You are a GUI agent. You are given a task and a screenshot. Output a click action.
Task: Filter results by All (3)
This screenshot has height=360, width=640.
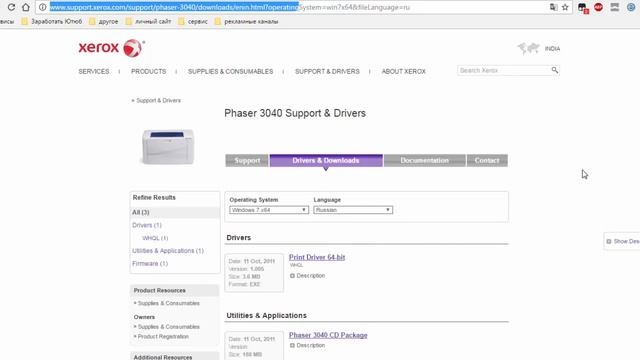coord(141,212)
